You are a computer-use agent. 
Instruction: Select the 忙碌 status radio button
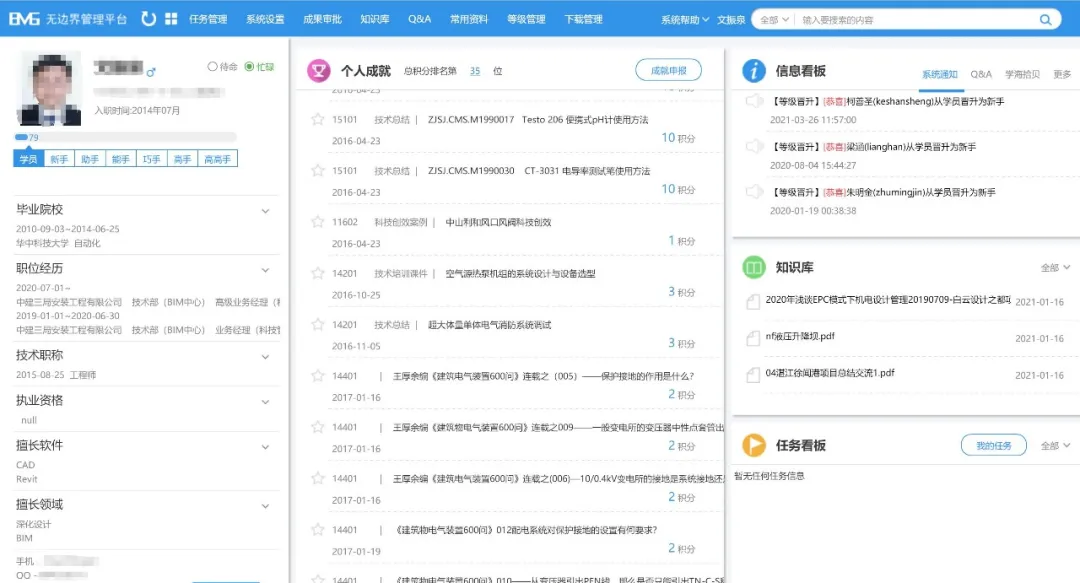tap(249, 67)
